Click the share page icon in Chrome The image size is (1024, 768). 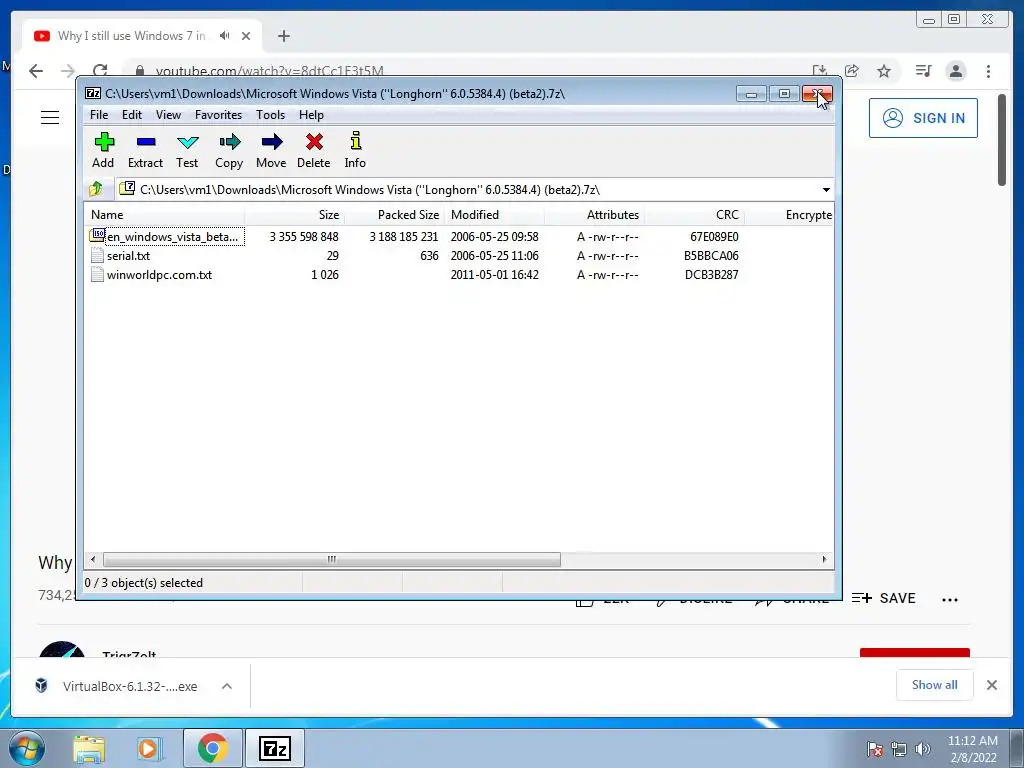click(852, 71)
